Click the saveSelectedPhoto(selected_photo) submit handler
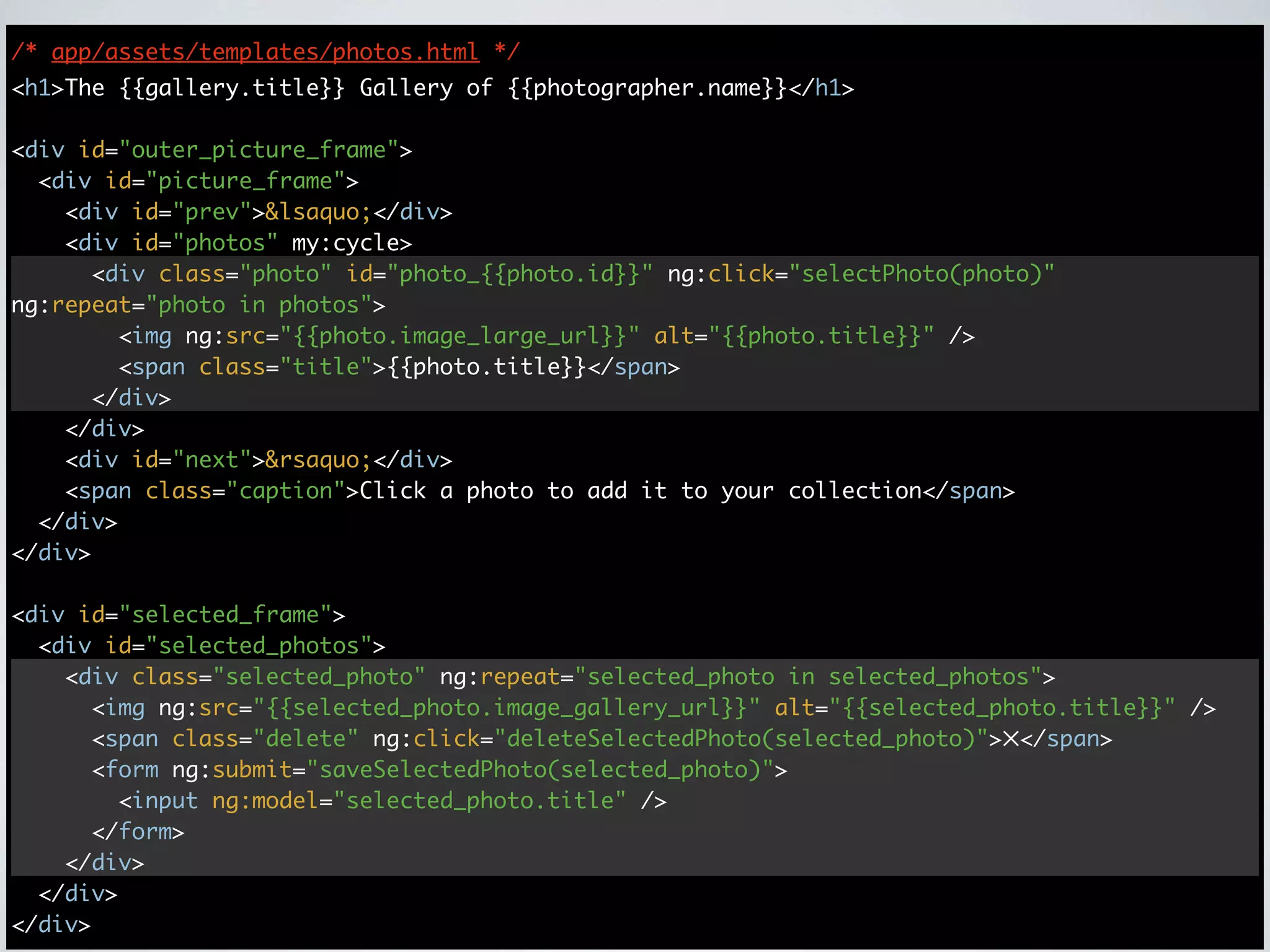This screenshot has height=952, width=1270. [540, 770]
